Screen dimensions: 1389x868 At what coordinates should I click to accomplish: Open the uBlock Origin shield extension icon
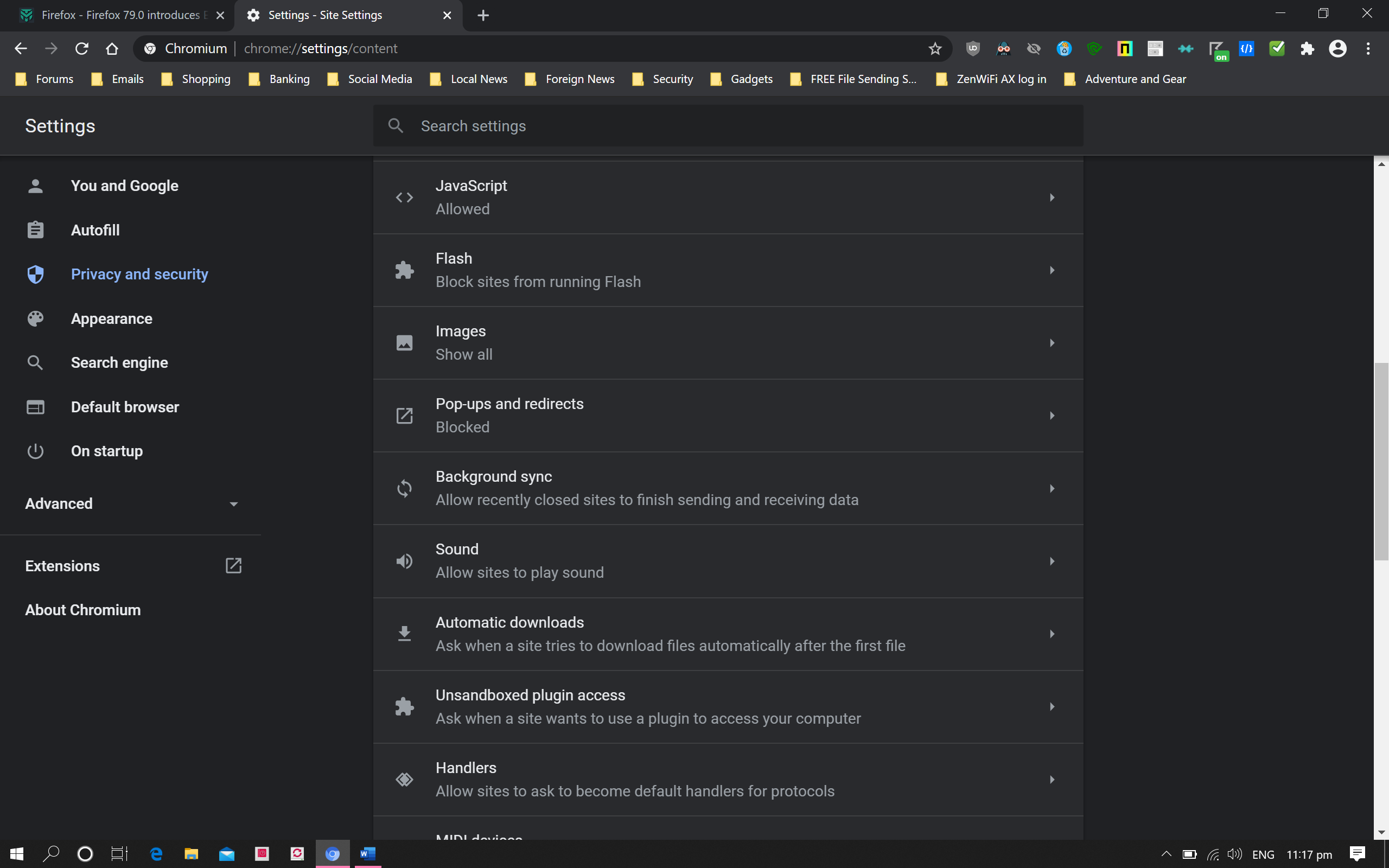[972, 49]
